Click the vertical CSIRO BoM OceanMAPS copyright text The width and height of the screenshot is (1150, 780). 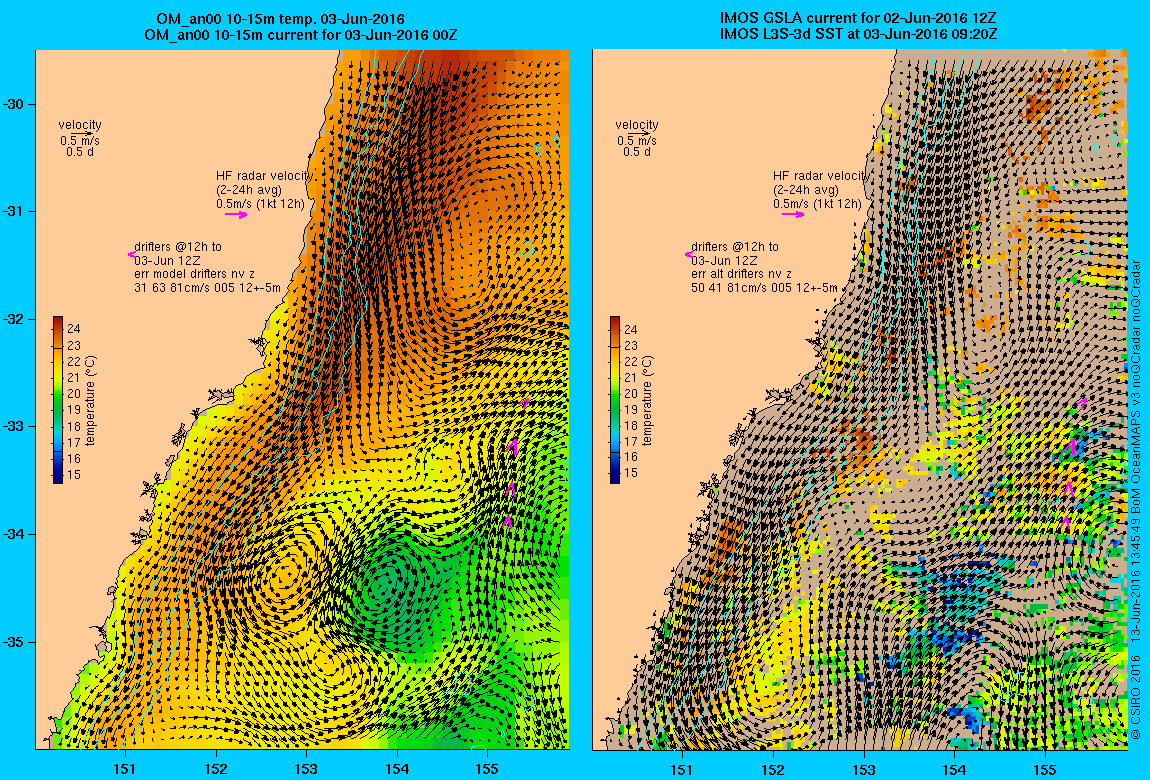[1135, 500]
